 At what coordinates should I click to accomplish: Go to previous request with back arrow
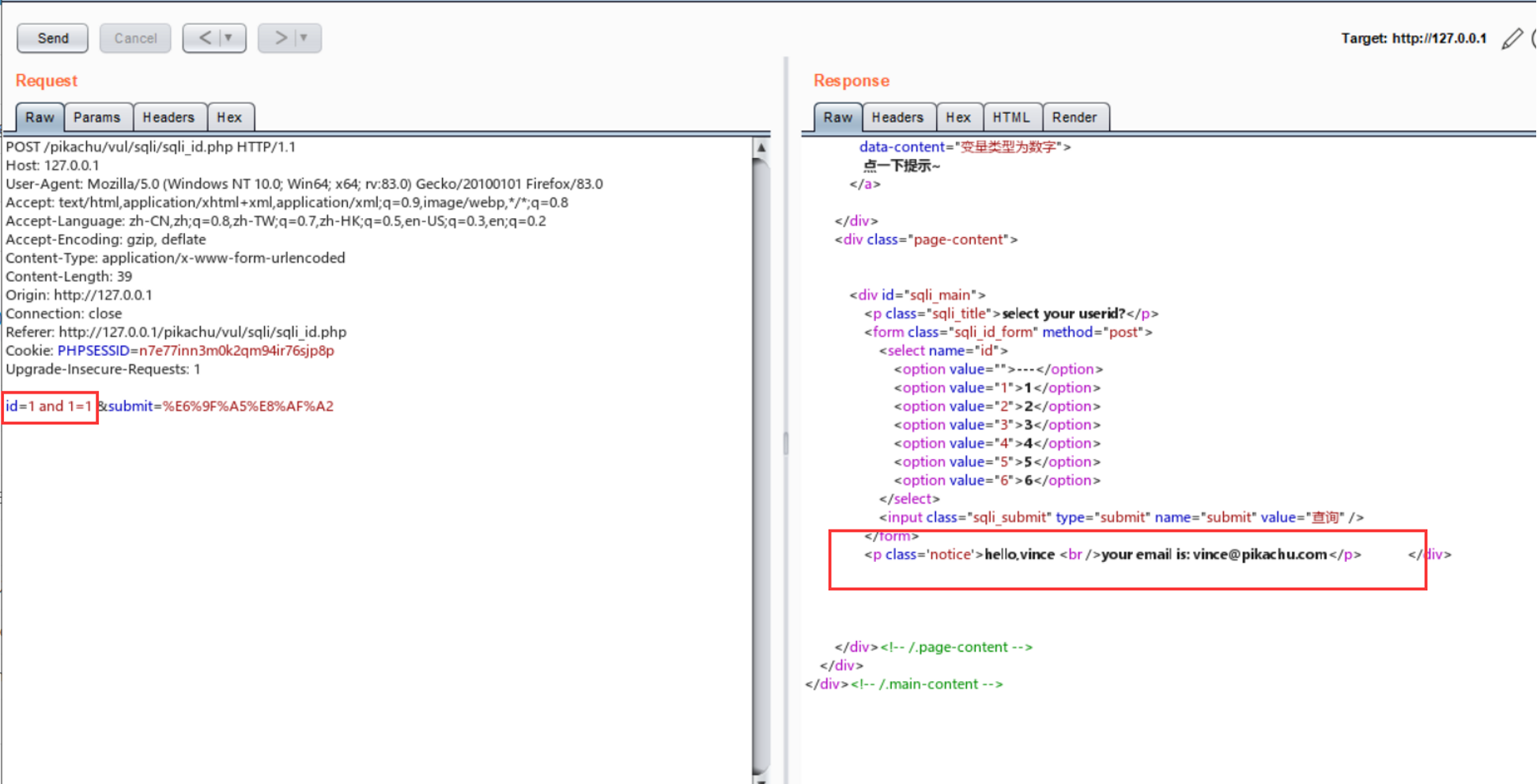205,38
